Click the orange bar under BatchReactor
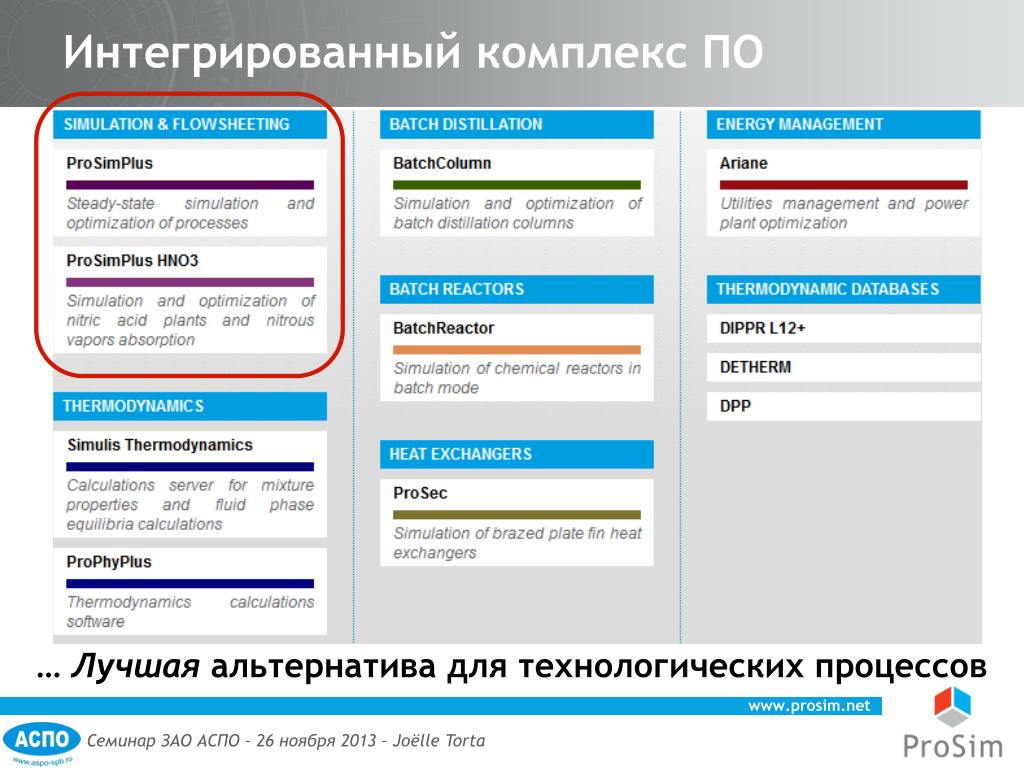 pos(517,349)
